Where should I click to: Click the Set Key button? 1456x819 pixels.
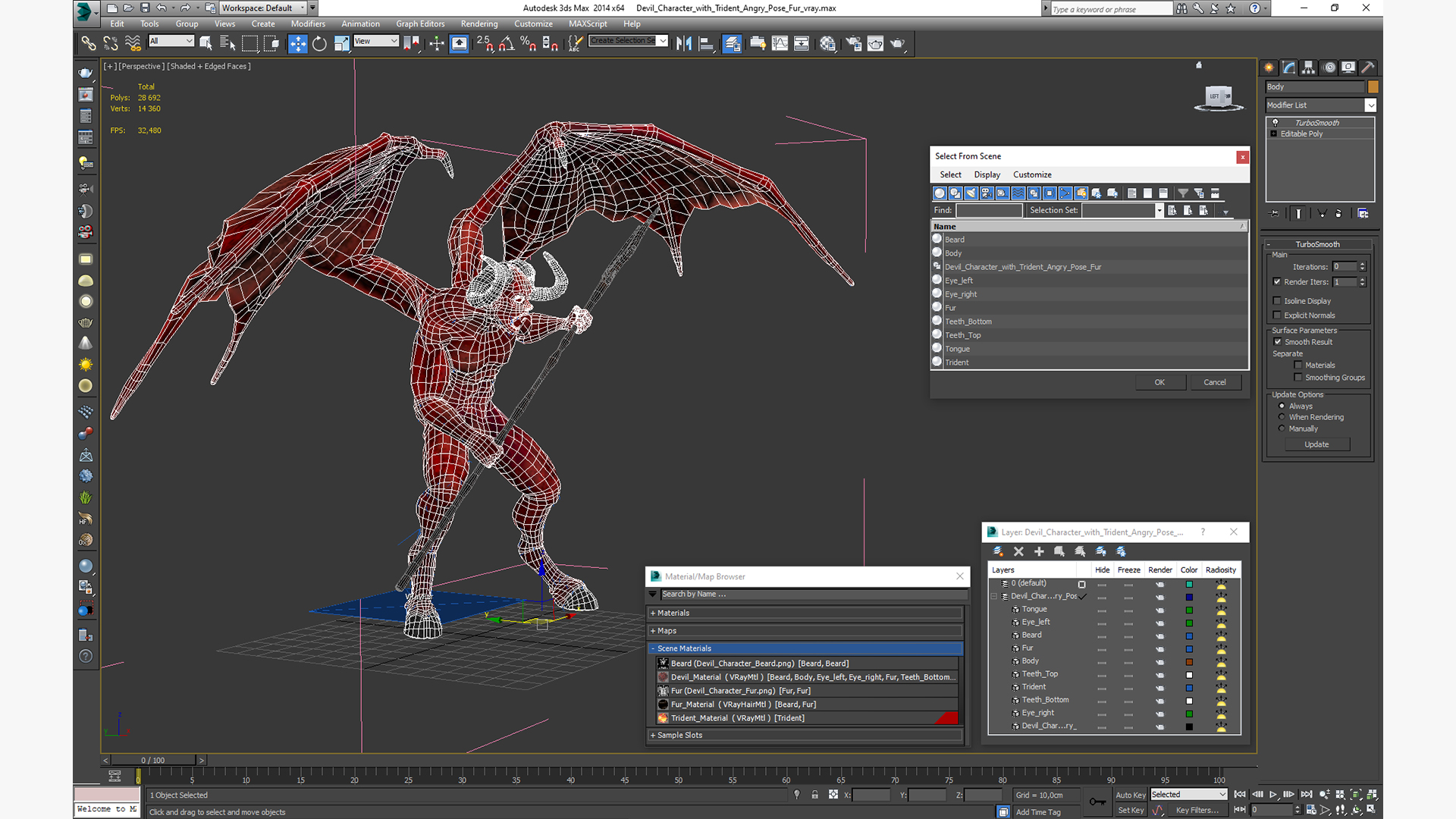point(1130,811)
